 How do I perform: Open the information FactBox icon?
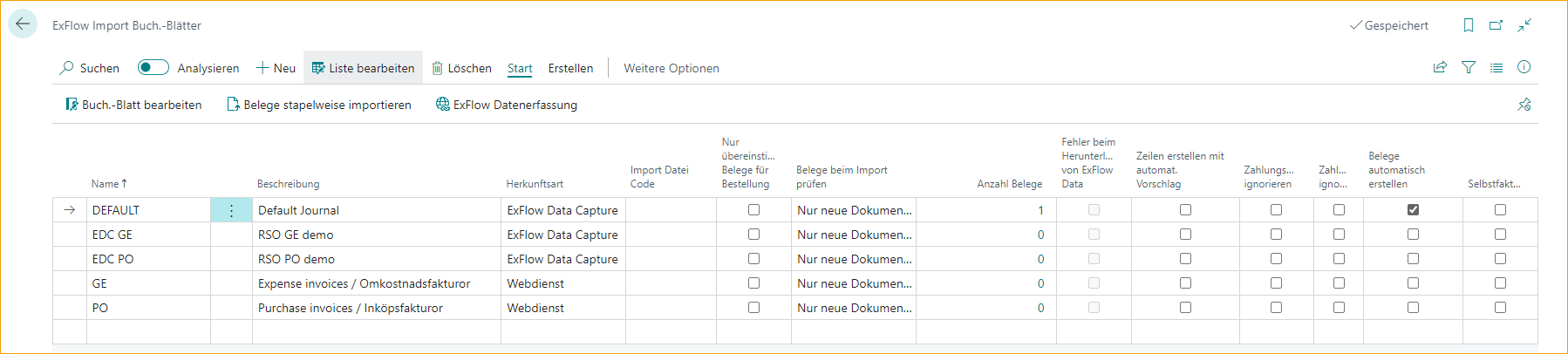tap(1524, 67)
